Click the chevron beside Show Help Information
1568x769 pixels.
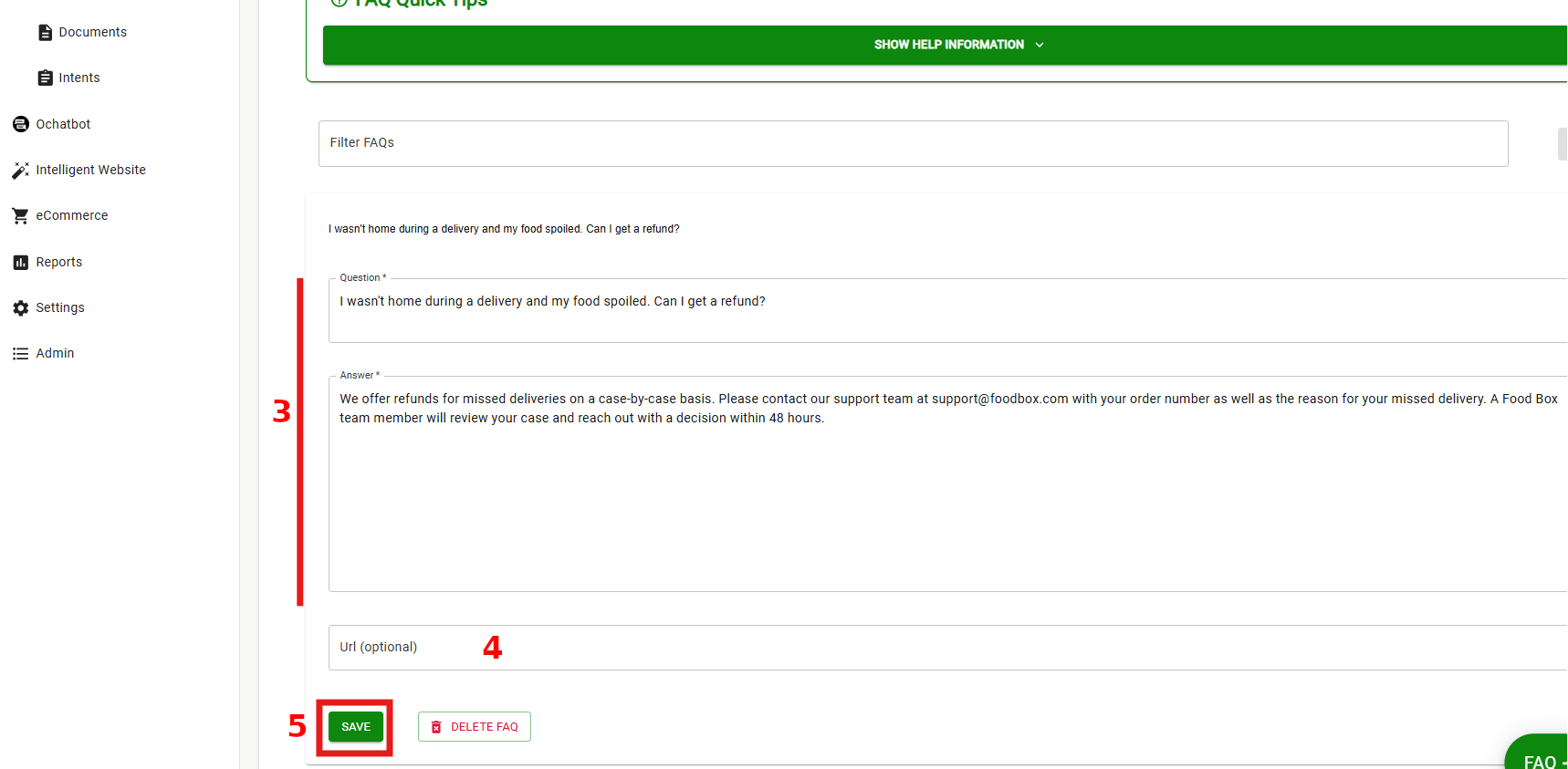[x=1040, y=45]
